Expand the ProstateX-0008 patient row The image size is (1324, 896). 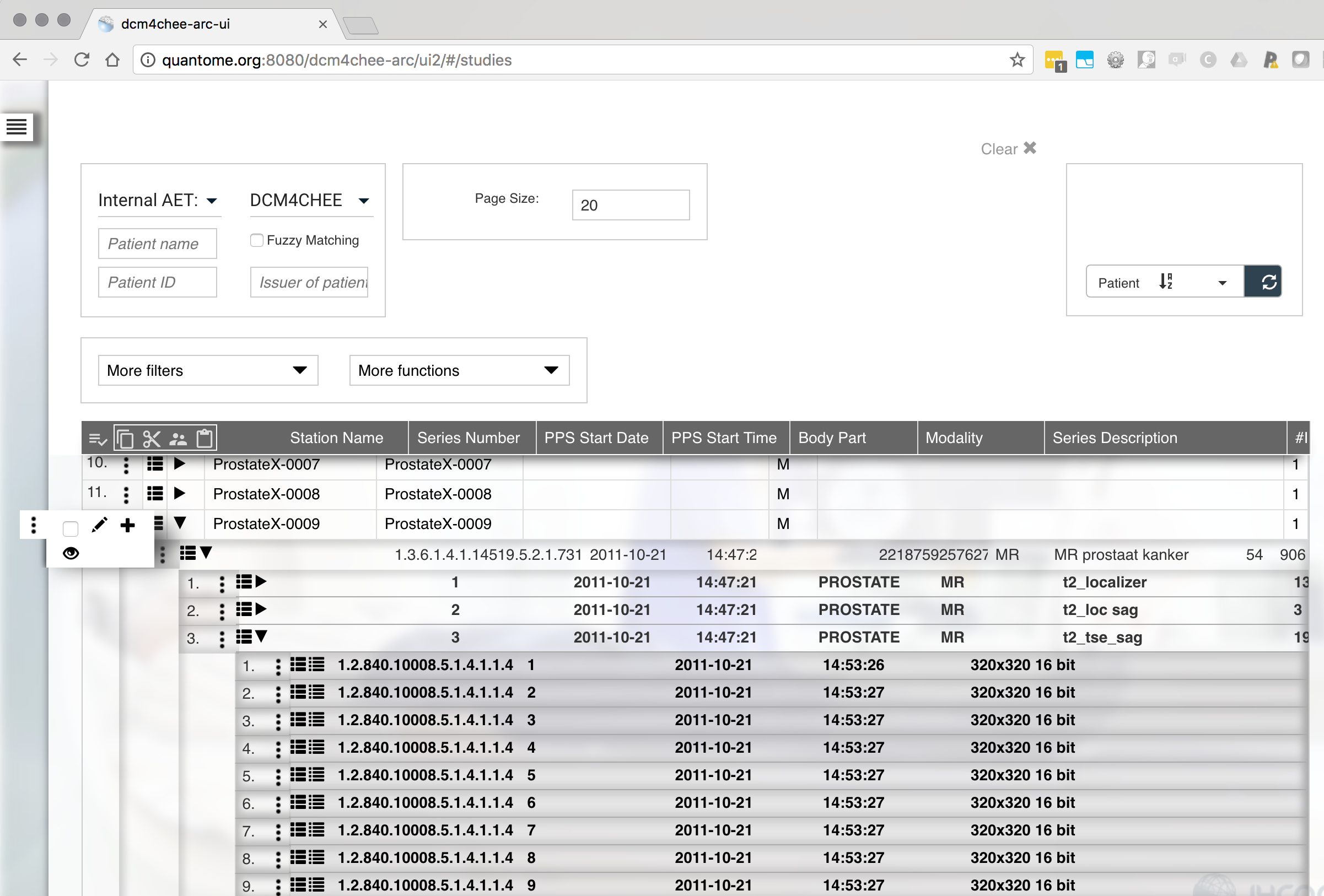(180, 493)
